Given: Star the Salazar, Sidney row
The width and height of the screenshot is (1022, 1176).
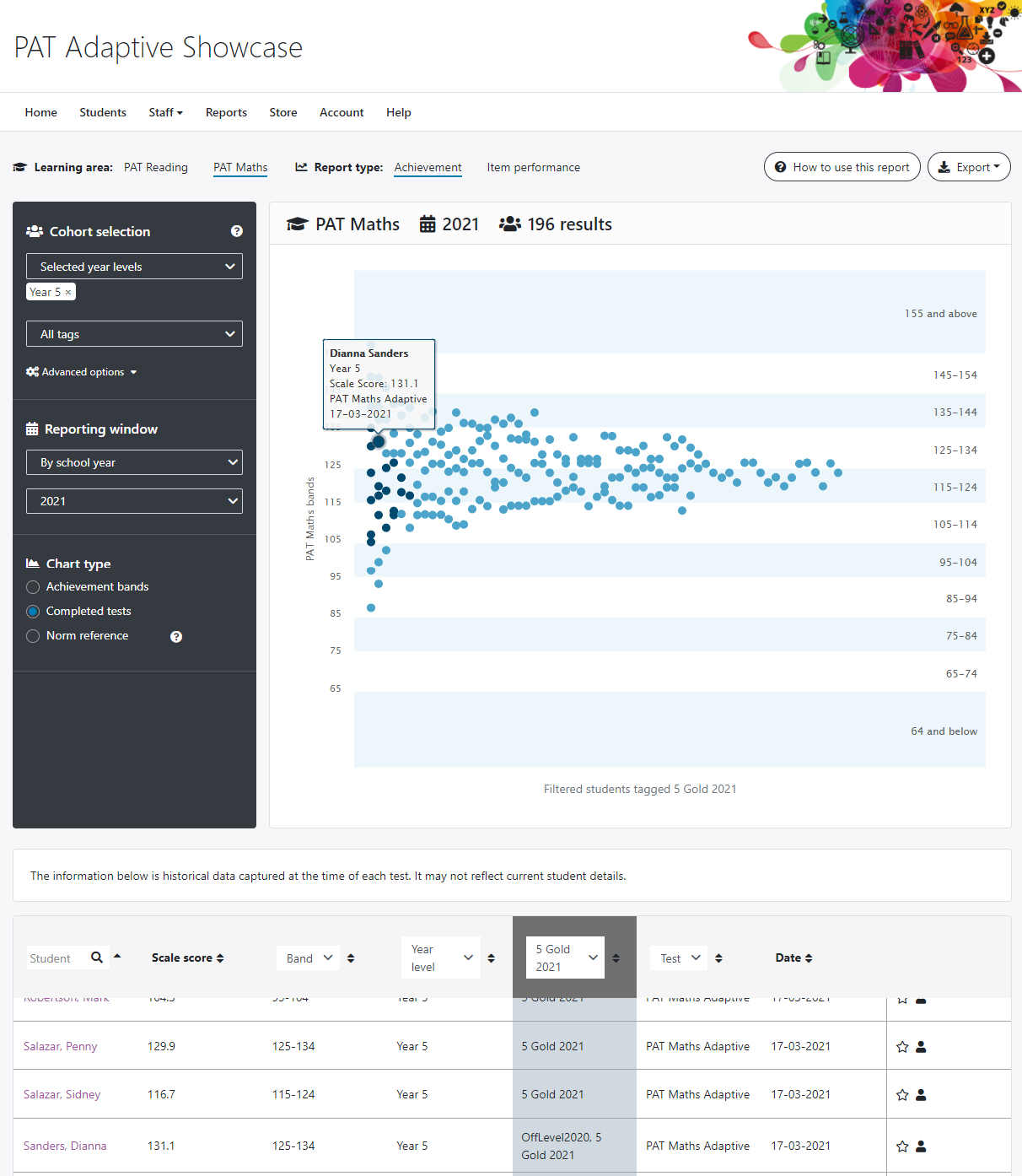Looking at the screenshot, I should pyautogui.click(x=902, y=1095).
